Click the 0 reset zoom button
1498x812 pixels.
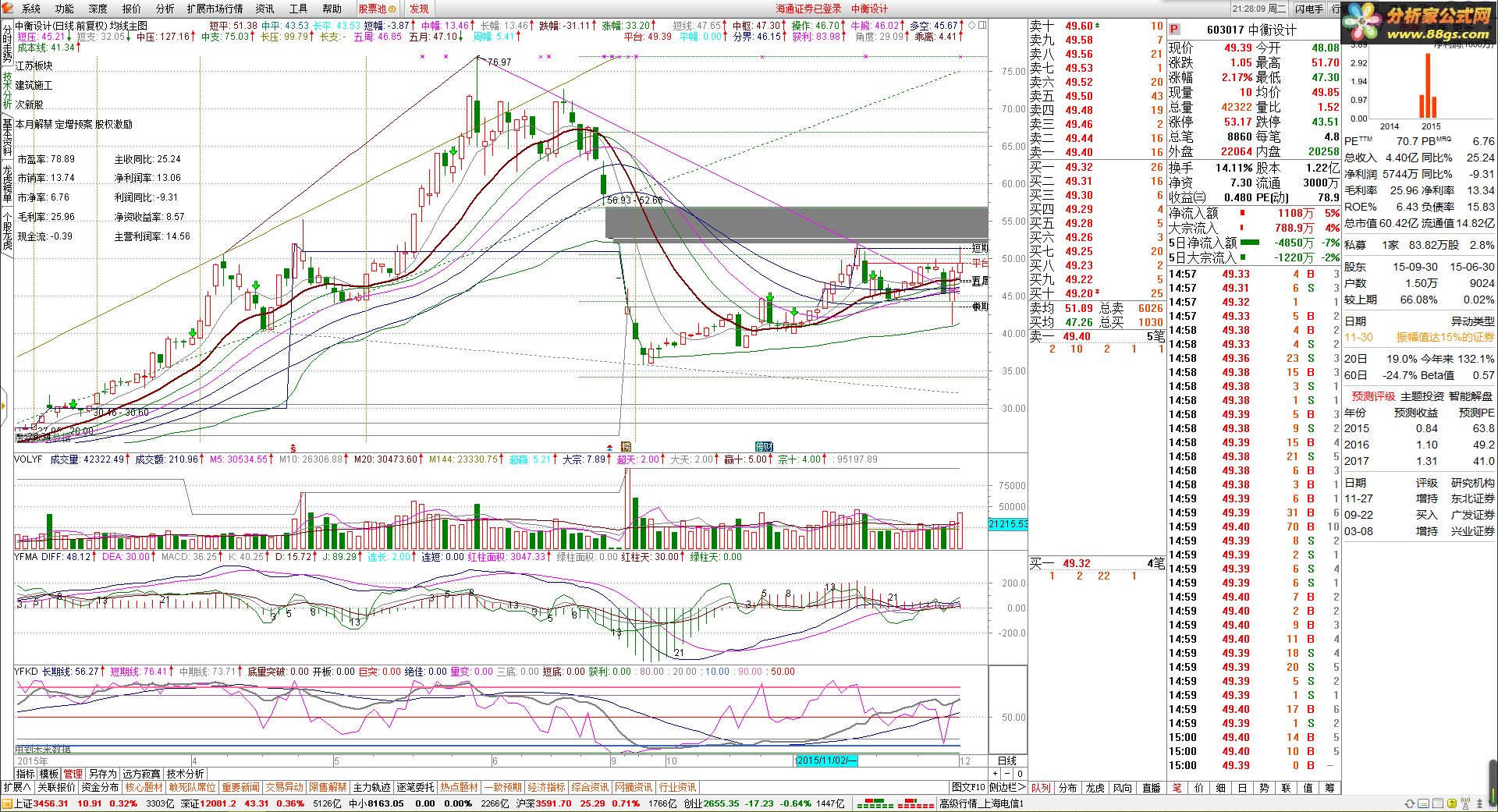pyautogui.click(x=1020, y=775)
